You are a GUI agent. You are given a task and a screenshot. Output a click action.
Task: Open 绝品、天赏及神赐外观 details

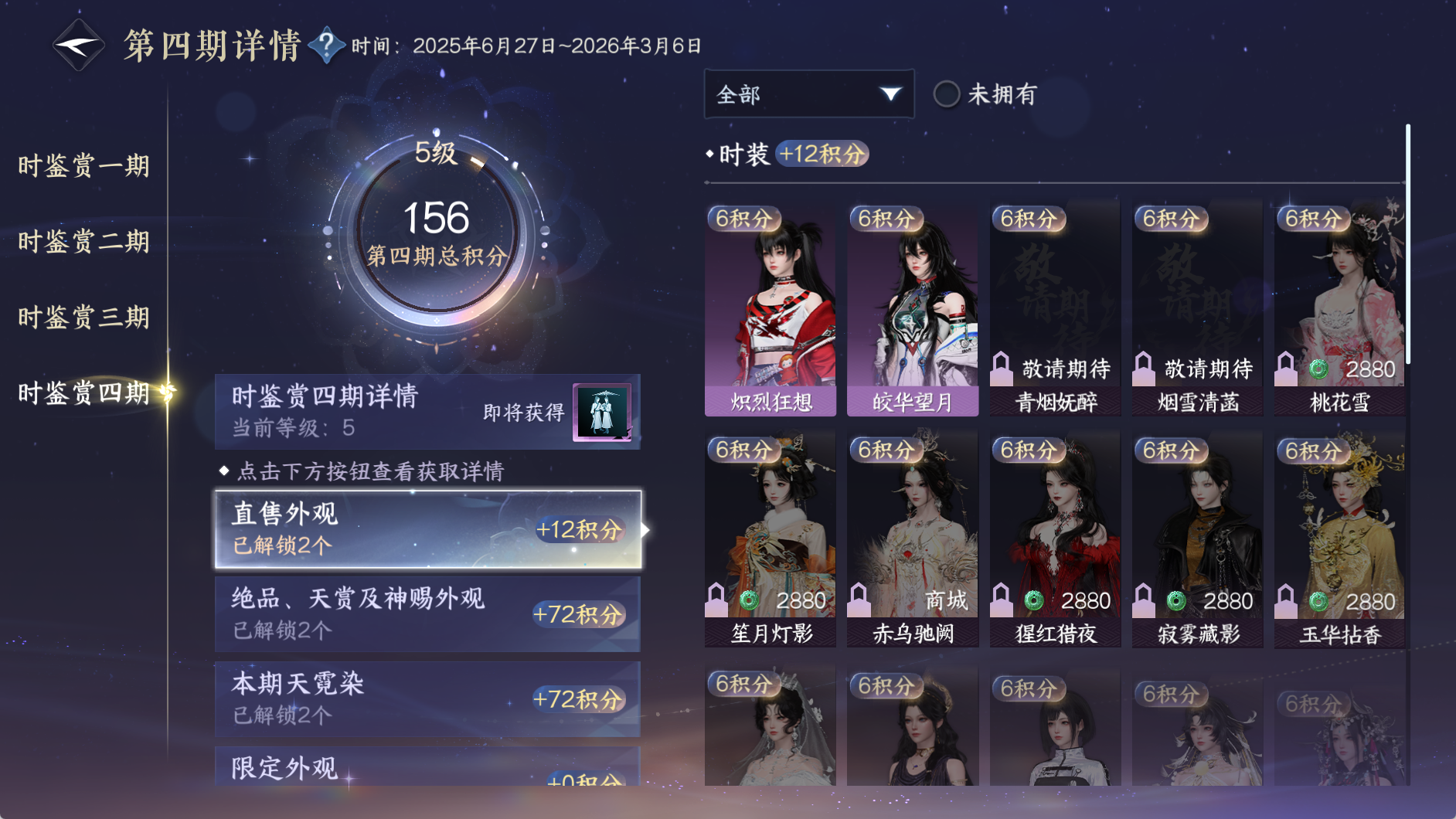click(x=428, y=613)
